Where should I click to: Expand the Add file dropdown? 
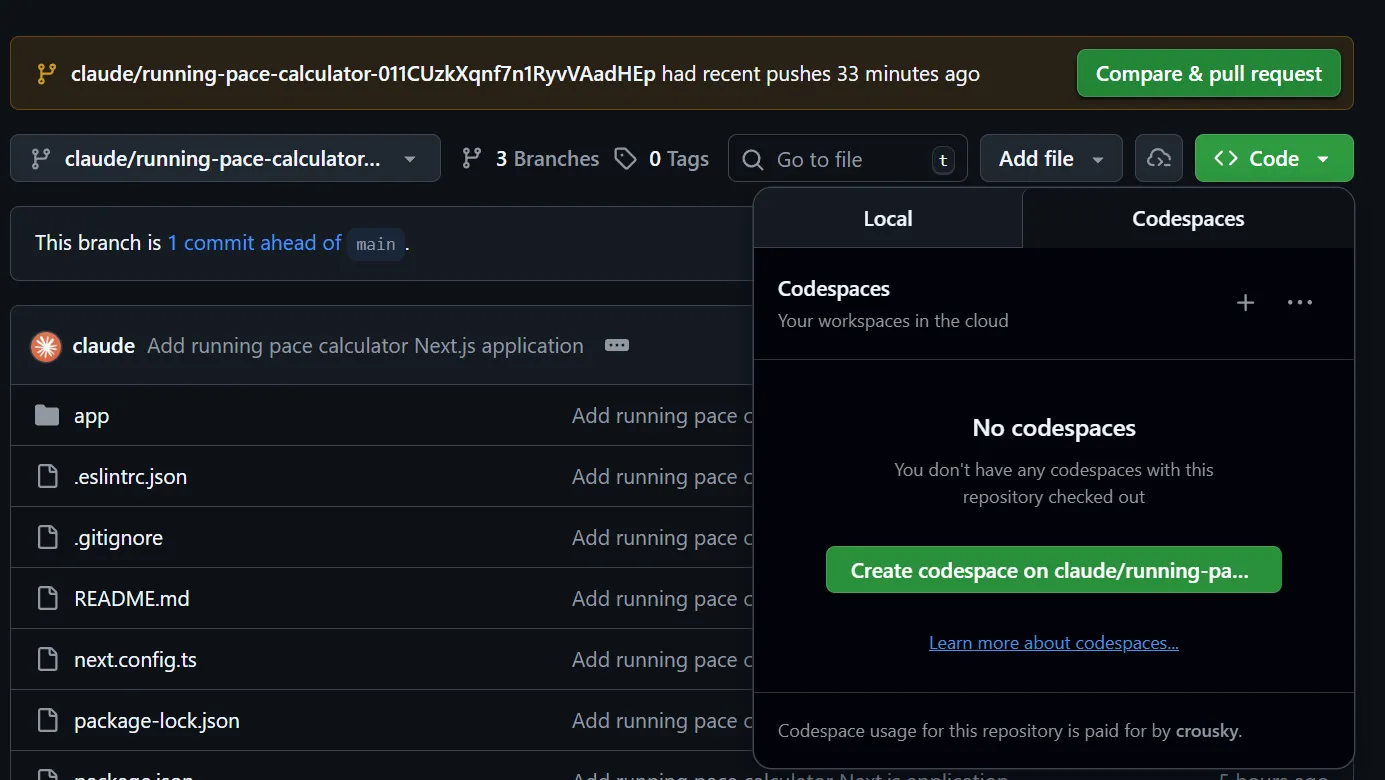1050,159
